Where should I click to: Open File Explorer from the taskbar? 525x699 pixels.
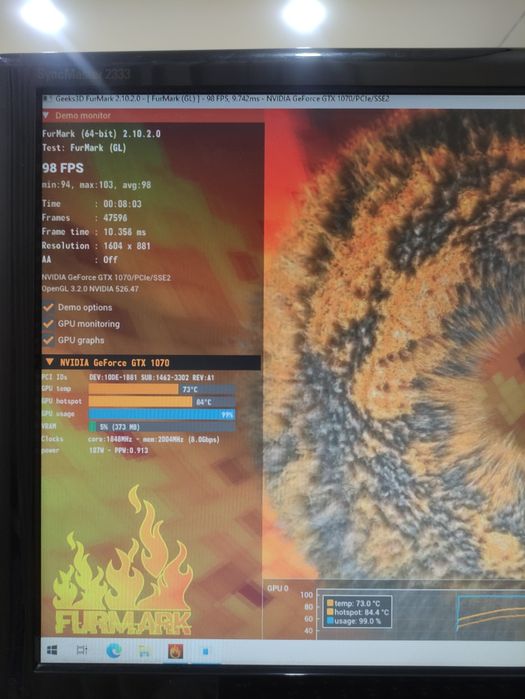pyautogui.click(x=144, y=651)
